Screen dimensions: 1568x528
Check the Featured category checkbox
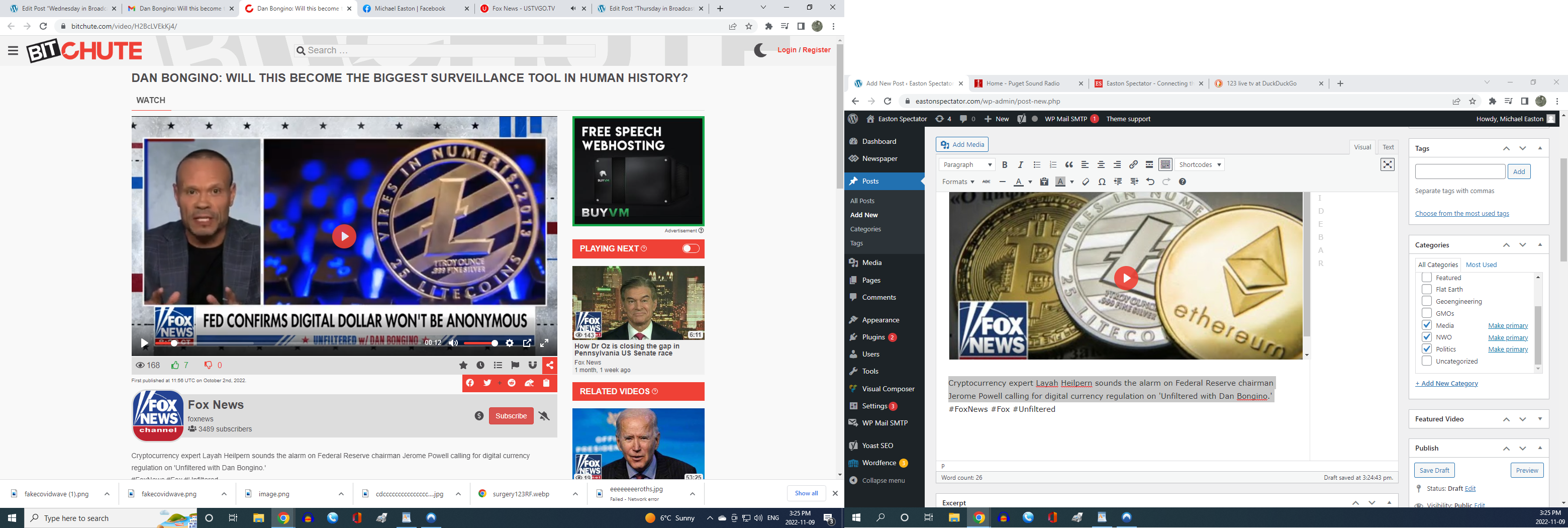pos(1426,278)
